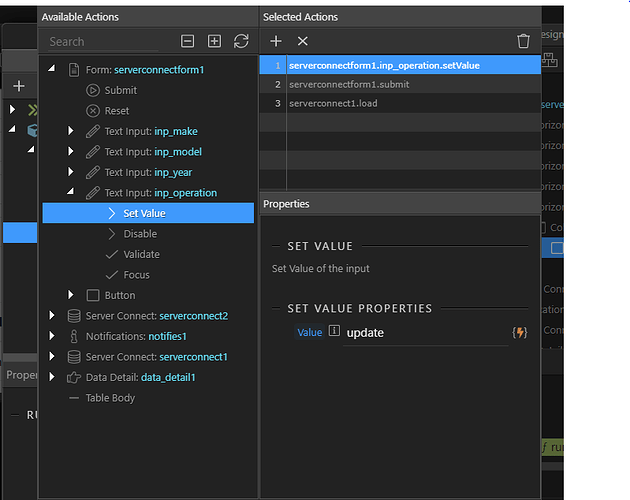630x500 pixels.
Task: Click the pencil icon beside inp_year
Action: click(93, 172)
